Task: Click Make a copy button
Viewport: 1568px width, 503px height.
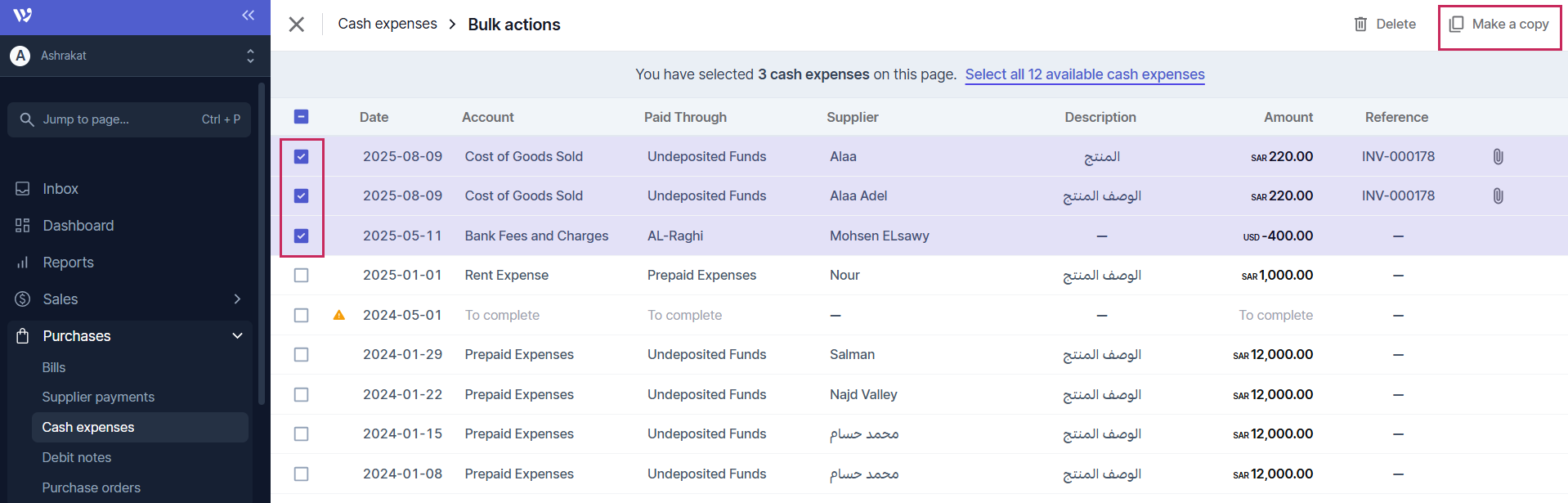Action: [x=1499, y=25]
